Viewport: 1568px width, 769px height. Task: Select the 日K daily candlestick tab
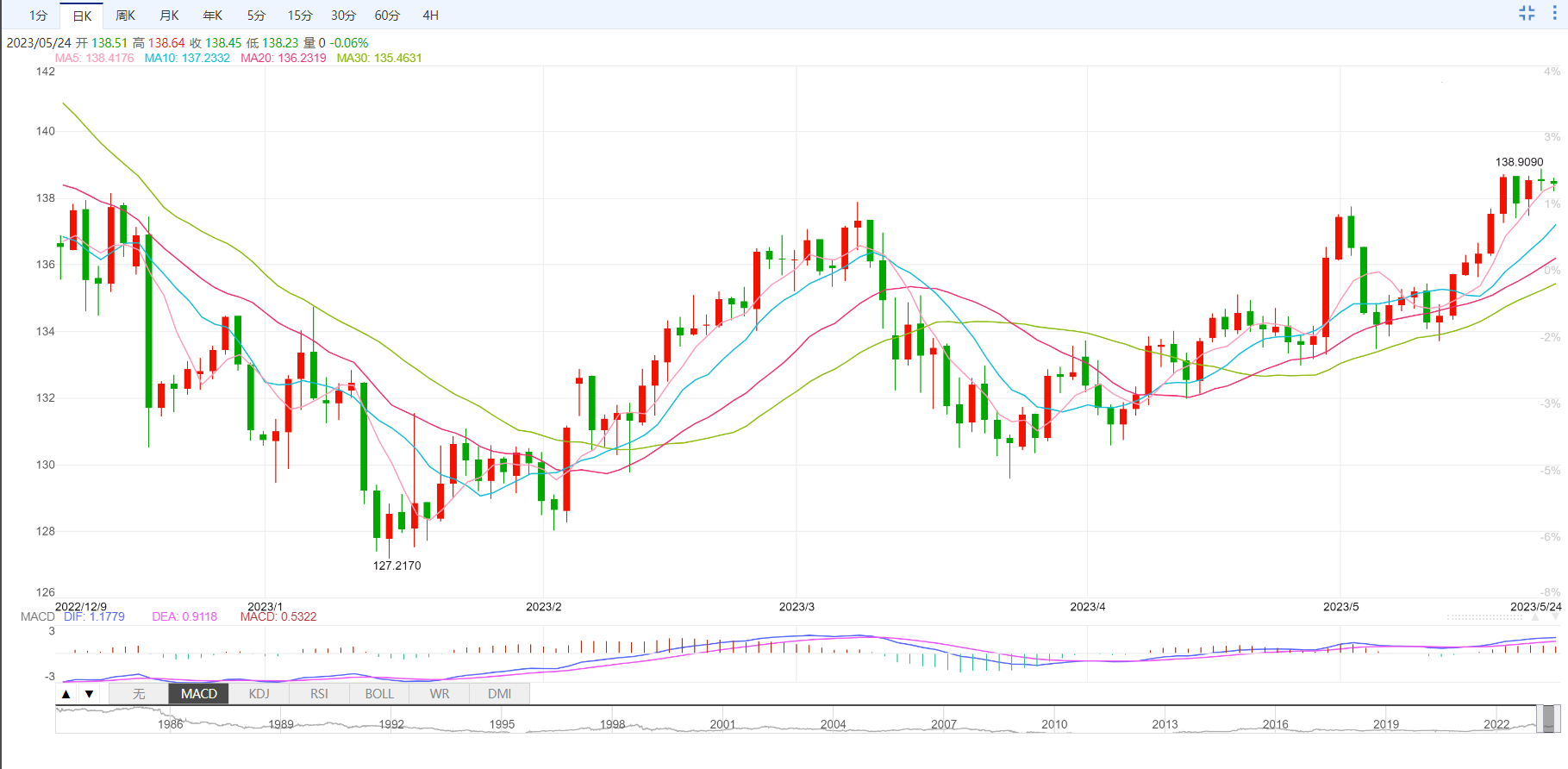point(82,16)
